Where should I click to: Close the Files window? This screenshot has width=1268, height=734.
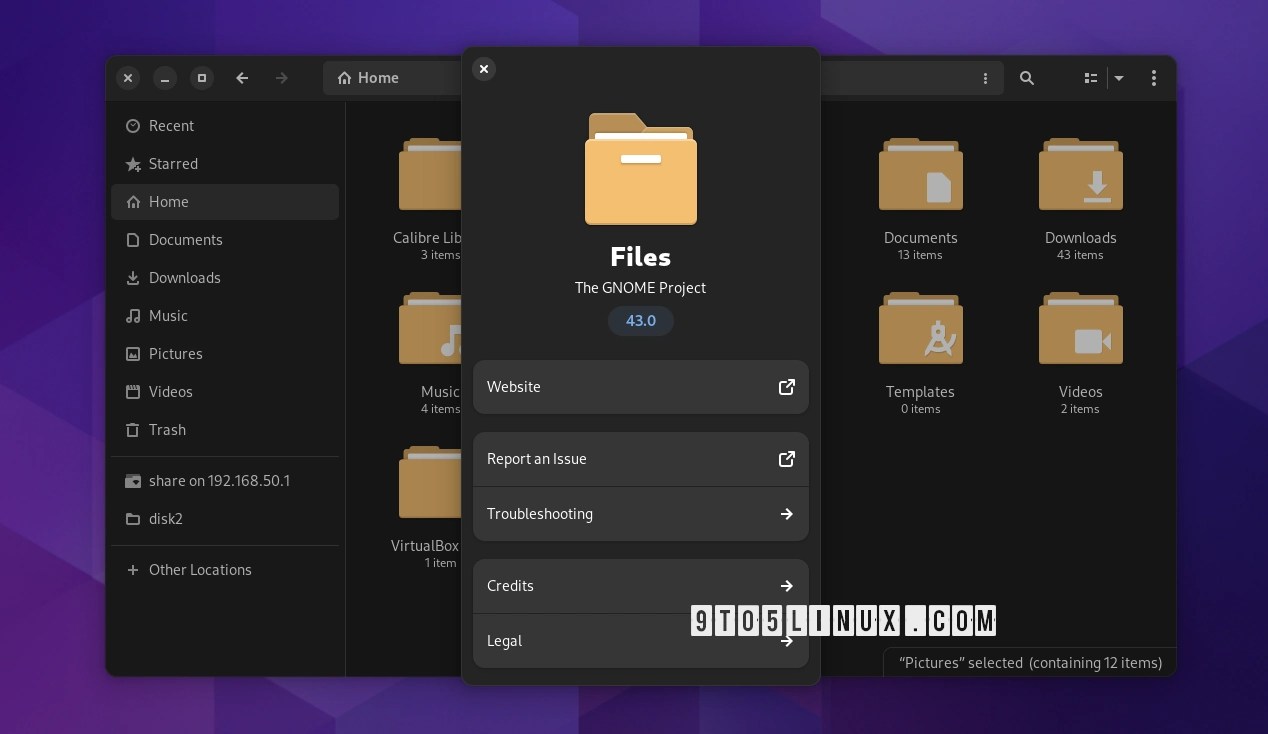click(127, 78)
